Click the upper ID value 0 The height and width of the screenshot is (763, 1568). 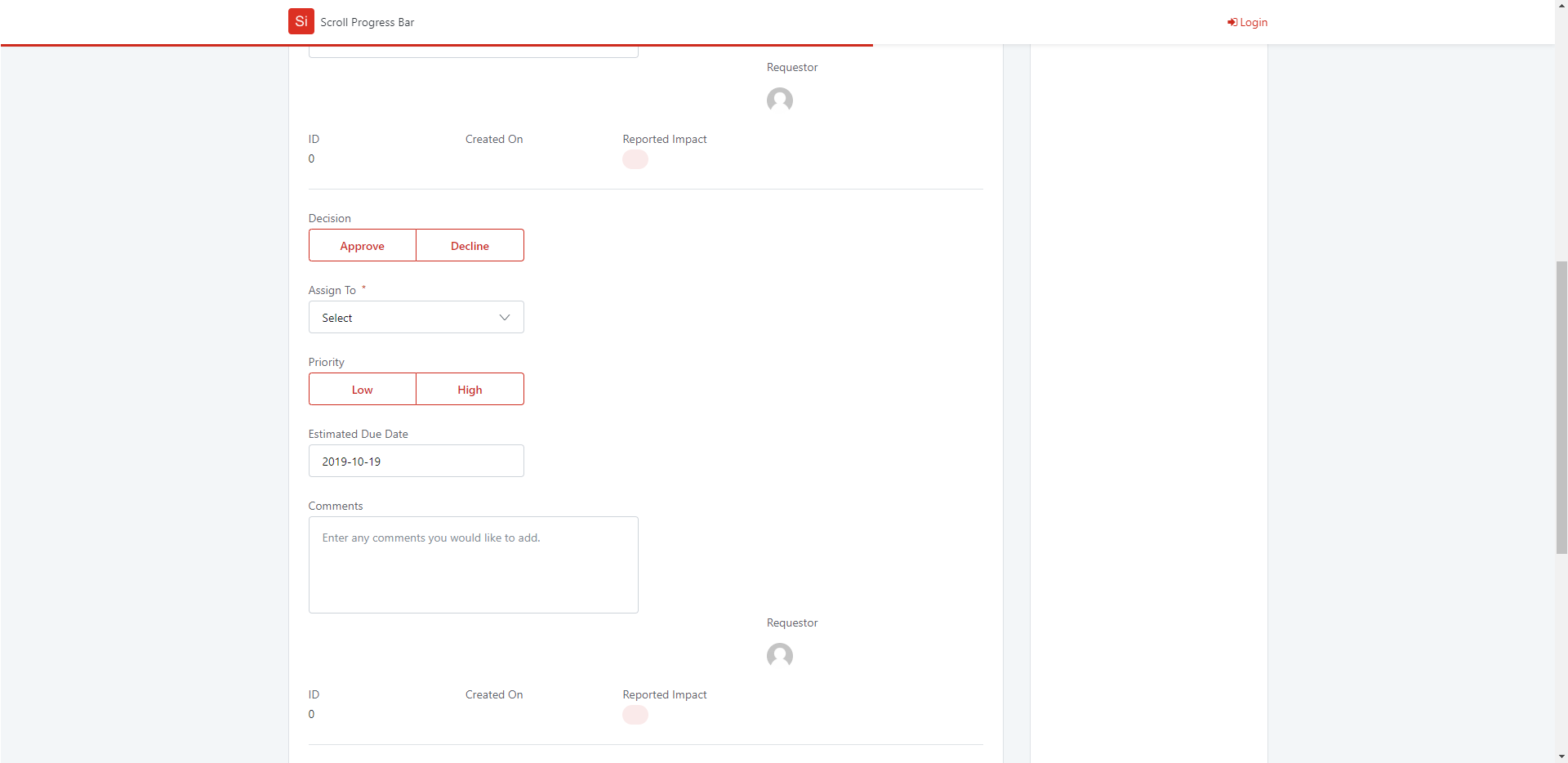[x=311, y=158]
